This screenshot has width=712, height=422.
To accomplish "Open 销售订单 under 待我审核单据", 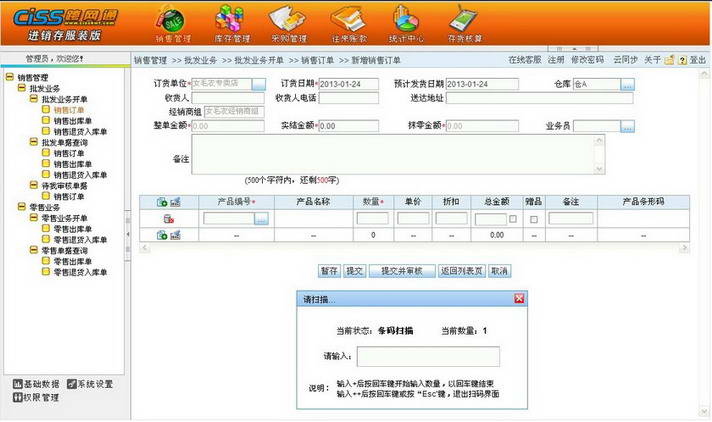I will (69, 197).
